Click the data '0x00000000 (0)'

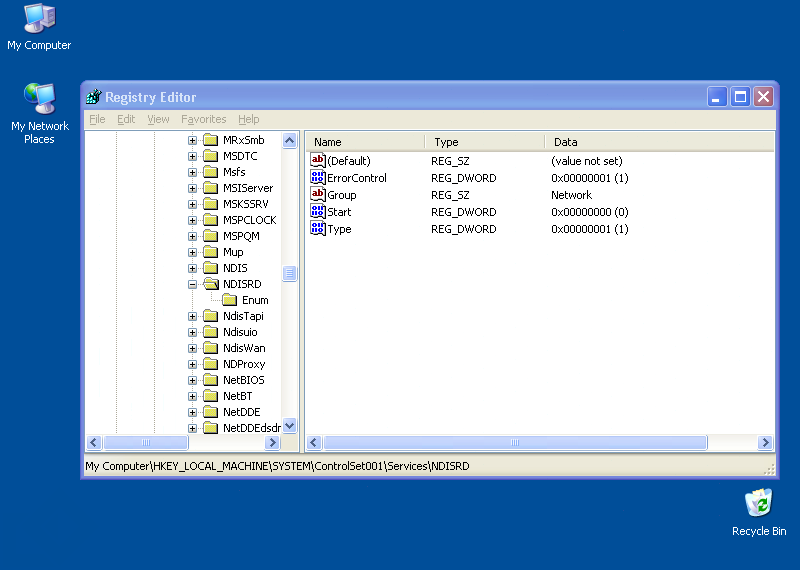pos(590,212)
